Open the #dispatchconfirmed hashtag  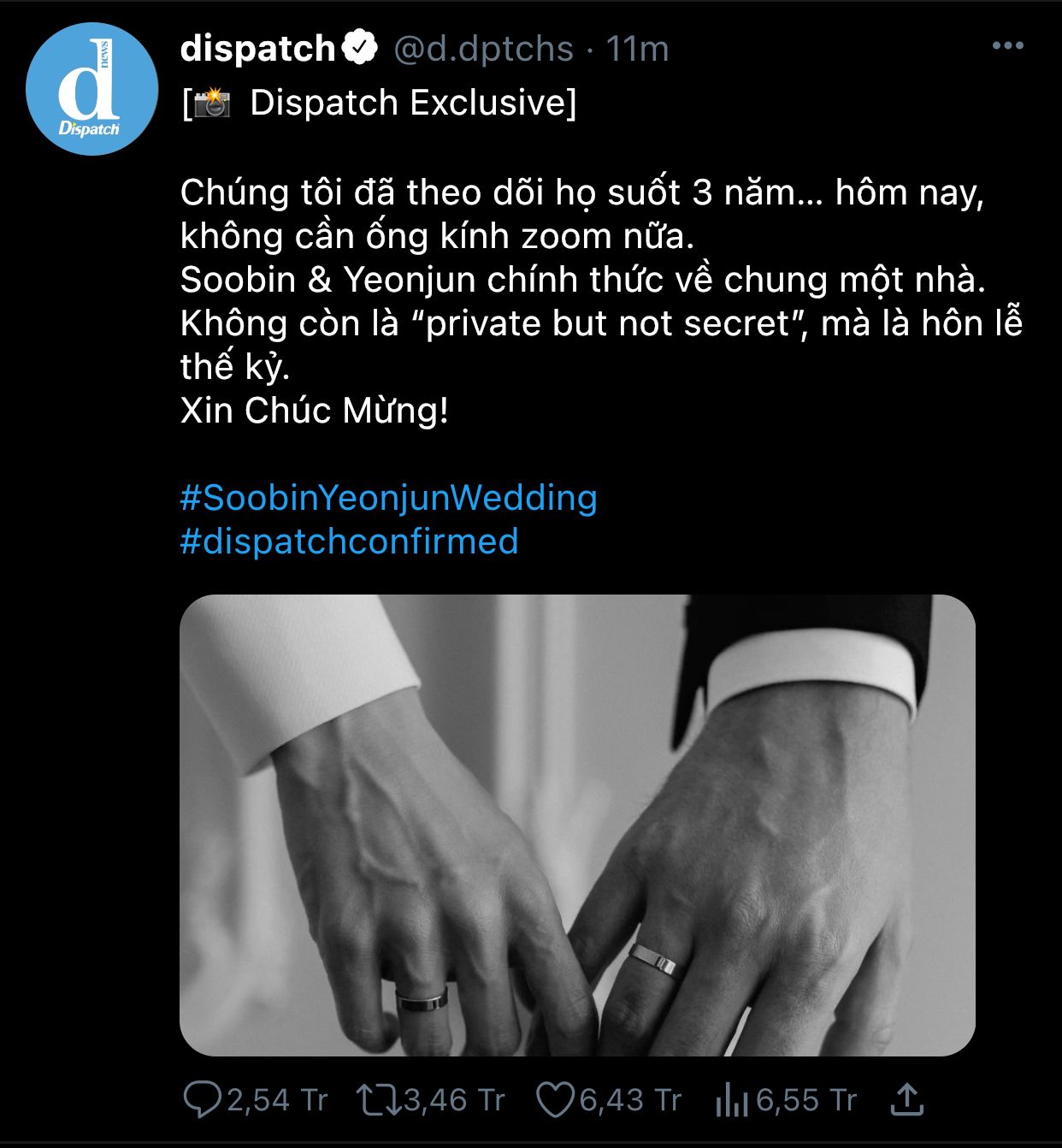(x=349, y=541)
